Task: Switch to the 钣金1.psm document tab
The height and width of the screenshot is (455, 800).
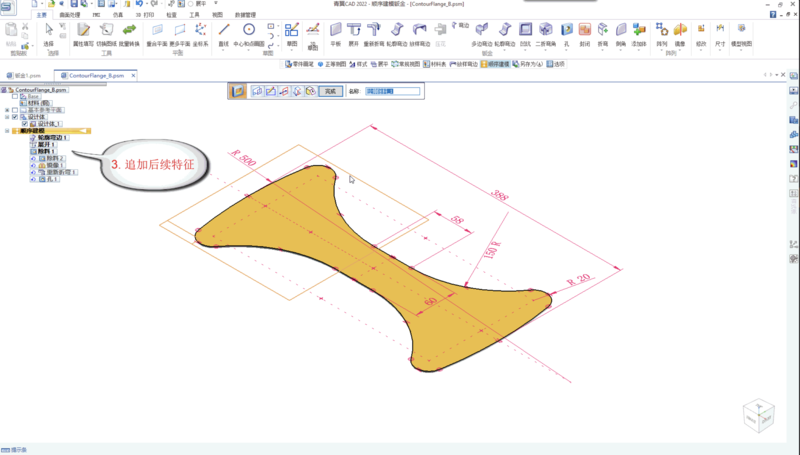Action: pos(27,75)
